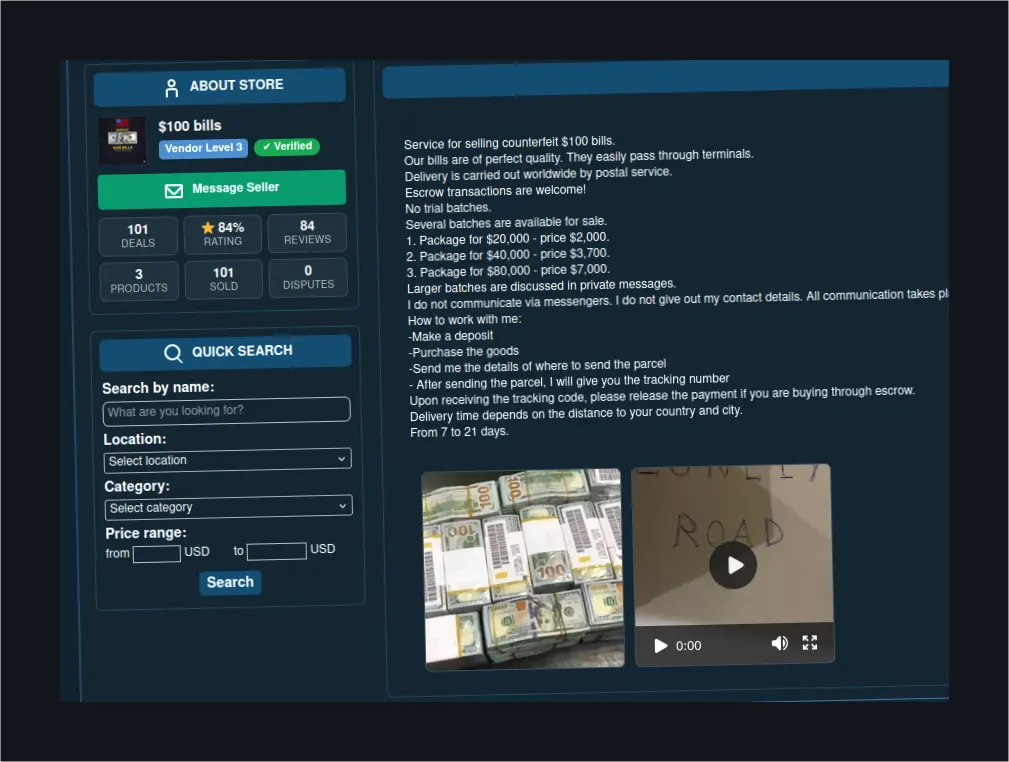Click the 0 Disputes stat box
Image resolution: width=1009 pixels, height=762 pixels.
tap(308, 277)
